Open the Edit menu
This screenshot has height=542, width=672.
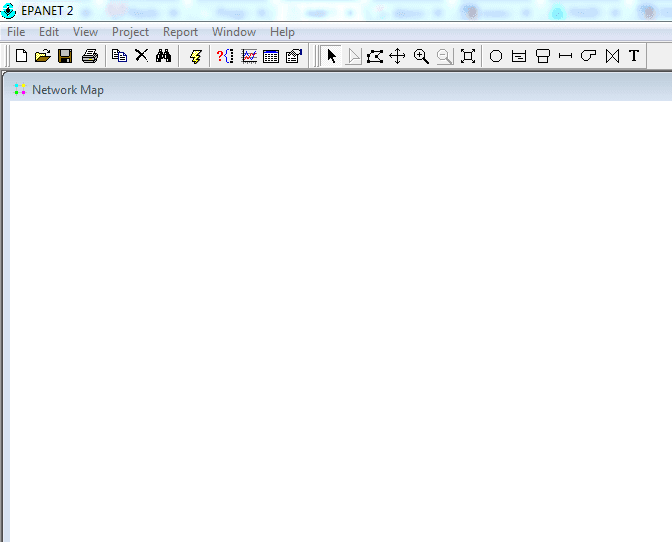point(49,32)
